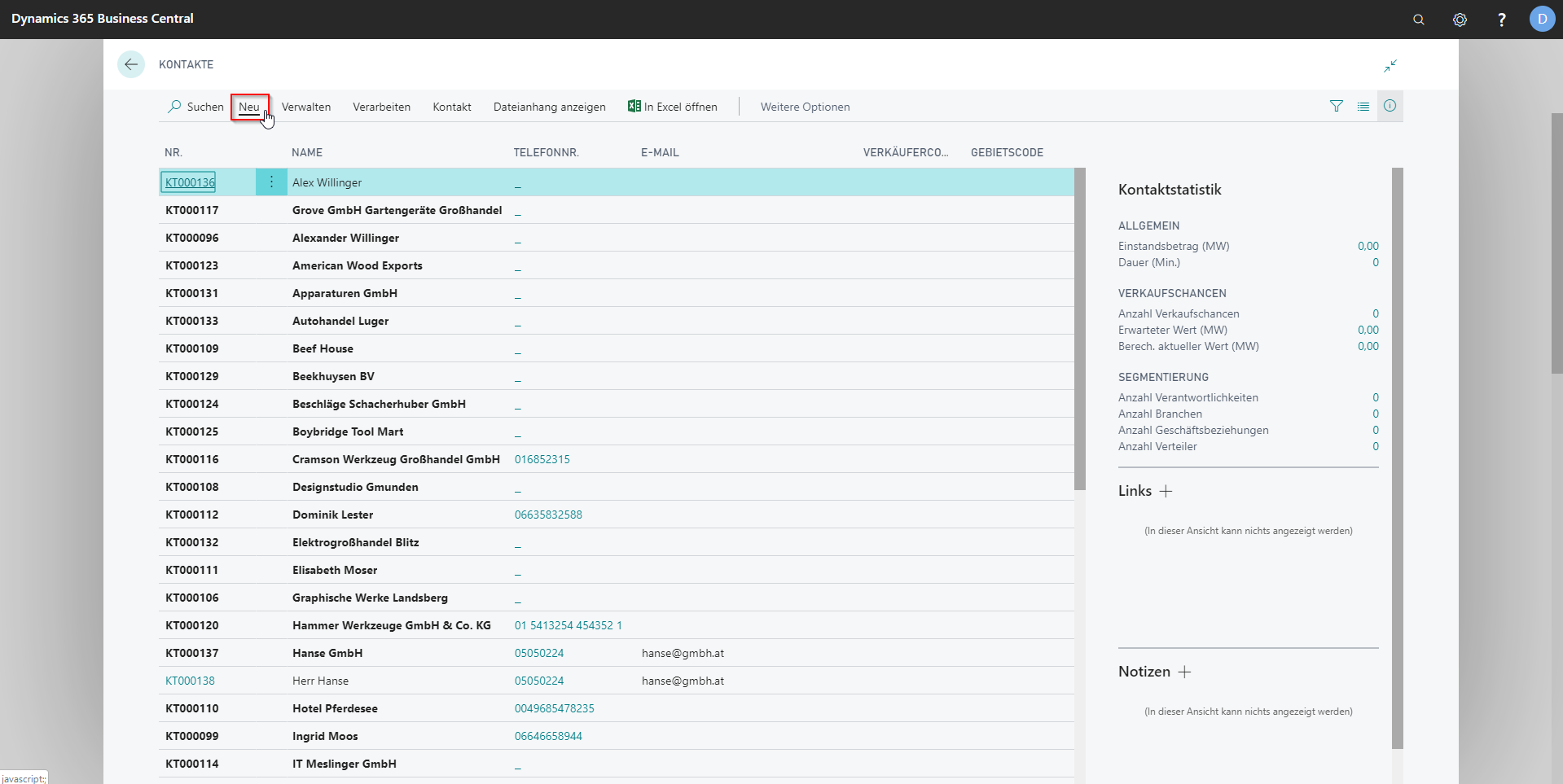Screen dimensions: 1563x784
Task: Open the Verarbeiten menu
Action: 381,107
